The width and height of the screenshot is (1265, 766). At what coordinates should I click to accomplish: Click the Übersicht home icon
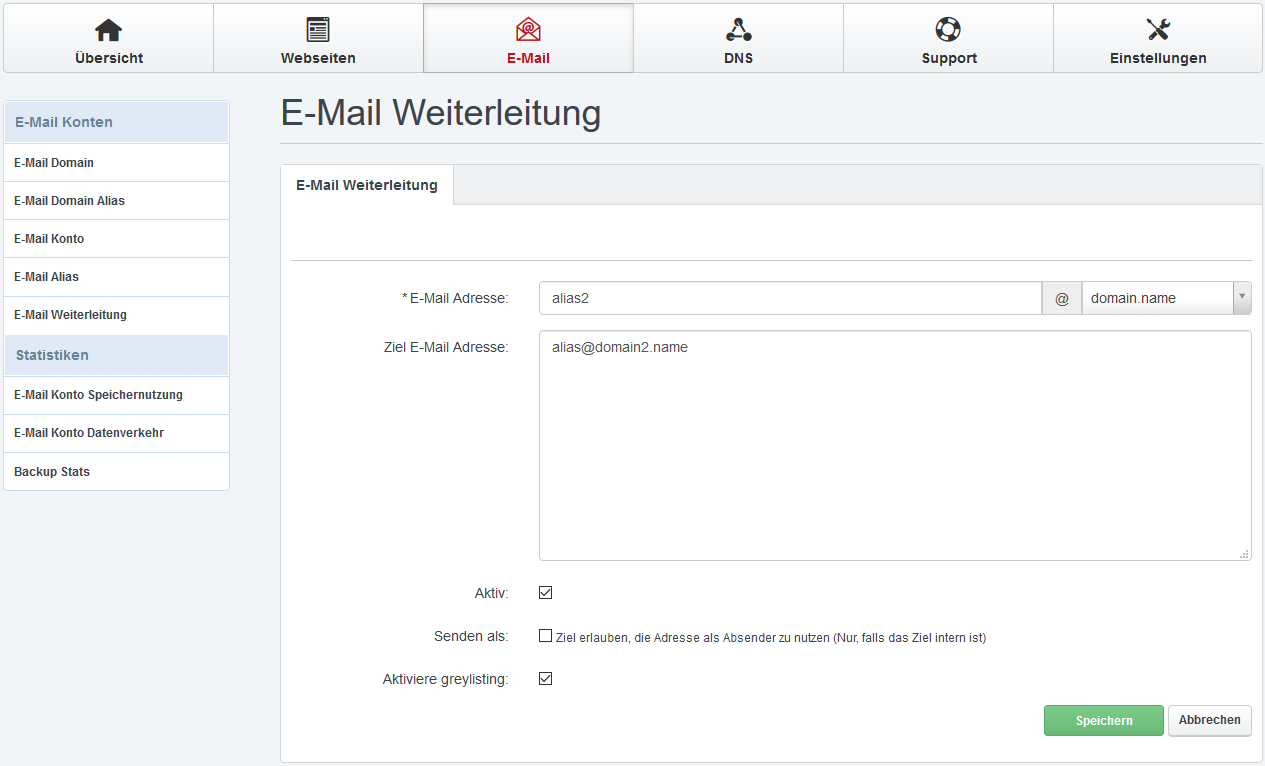coord(108,30)
